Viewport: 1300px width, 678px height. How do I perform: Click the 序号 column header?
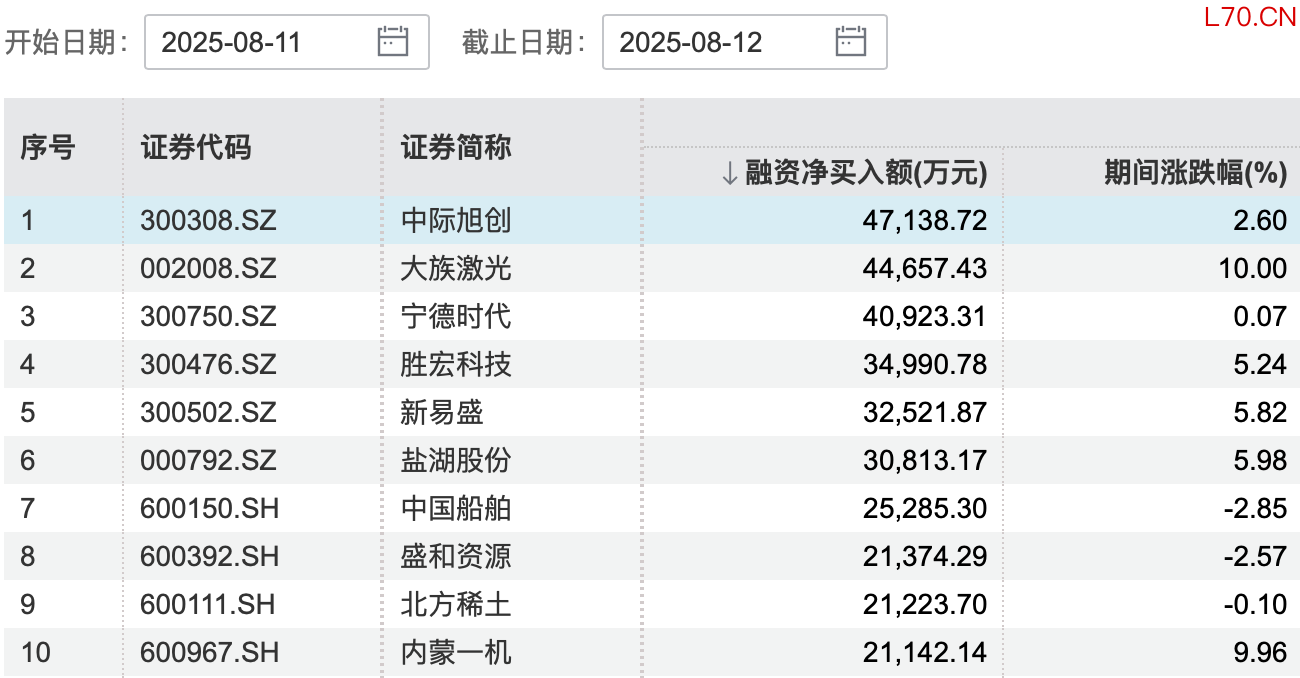[47, 148]
